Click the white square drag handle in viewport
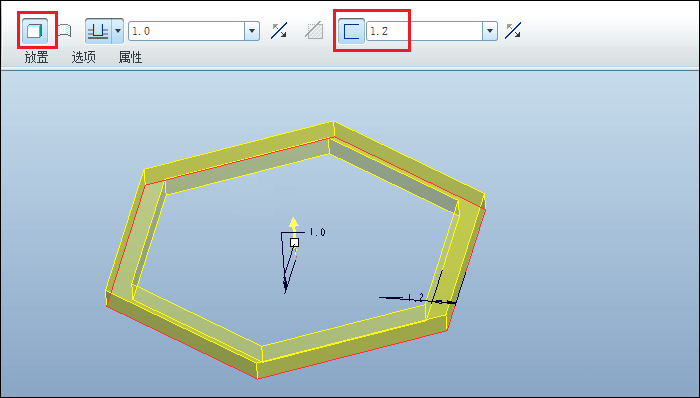Screen dimensions: 700x398 click(x=294, y=242)
